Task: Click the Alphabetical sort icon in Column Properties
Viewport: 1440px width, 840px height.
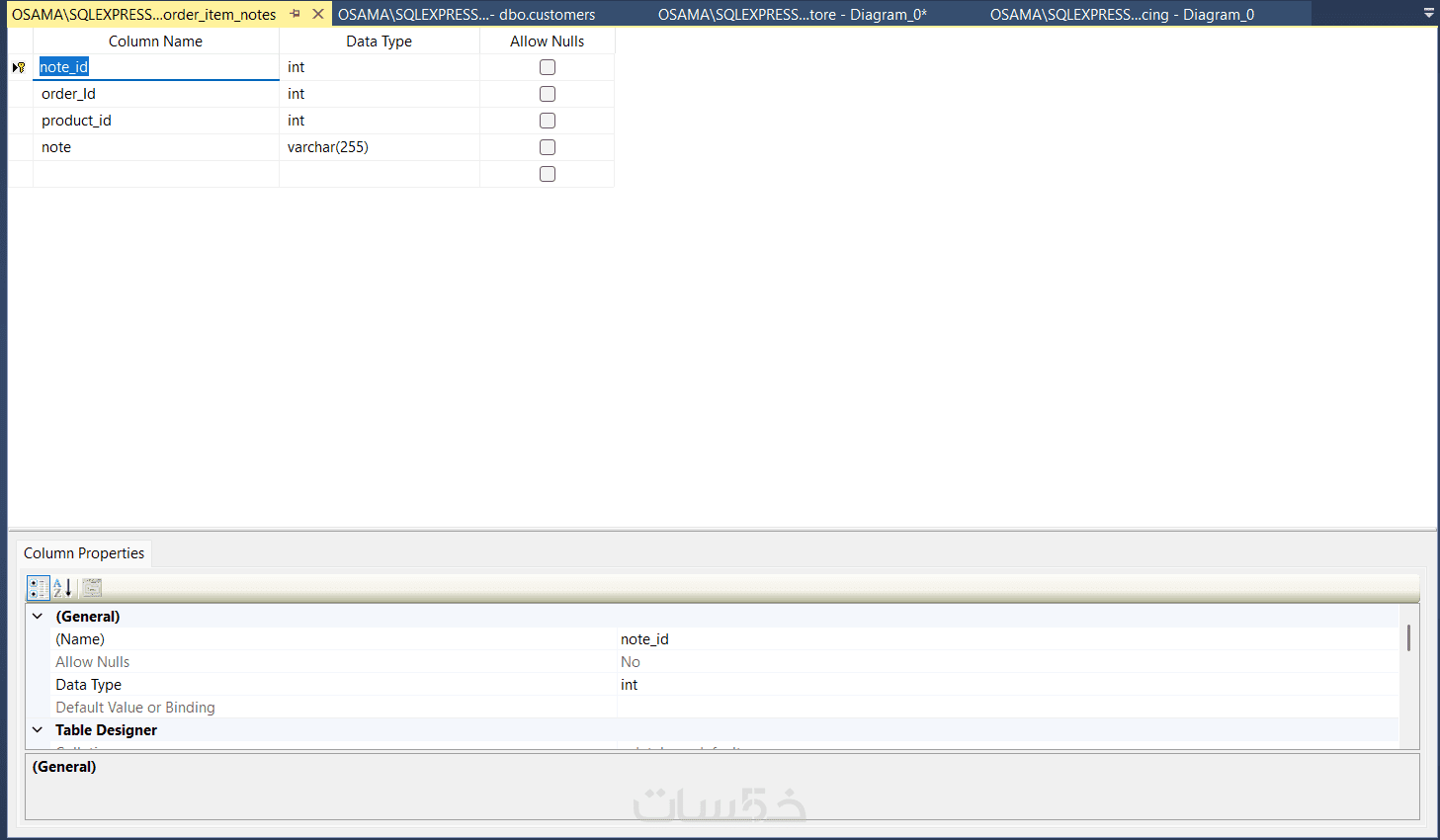Action: point(62,588)
